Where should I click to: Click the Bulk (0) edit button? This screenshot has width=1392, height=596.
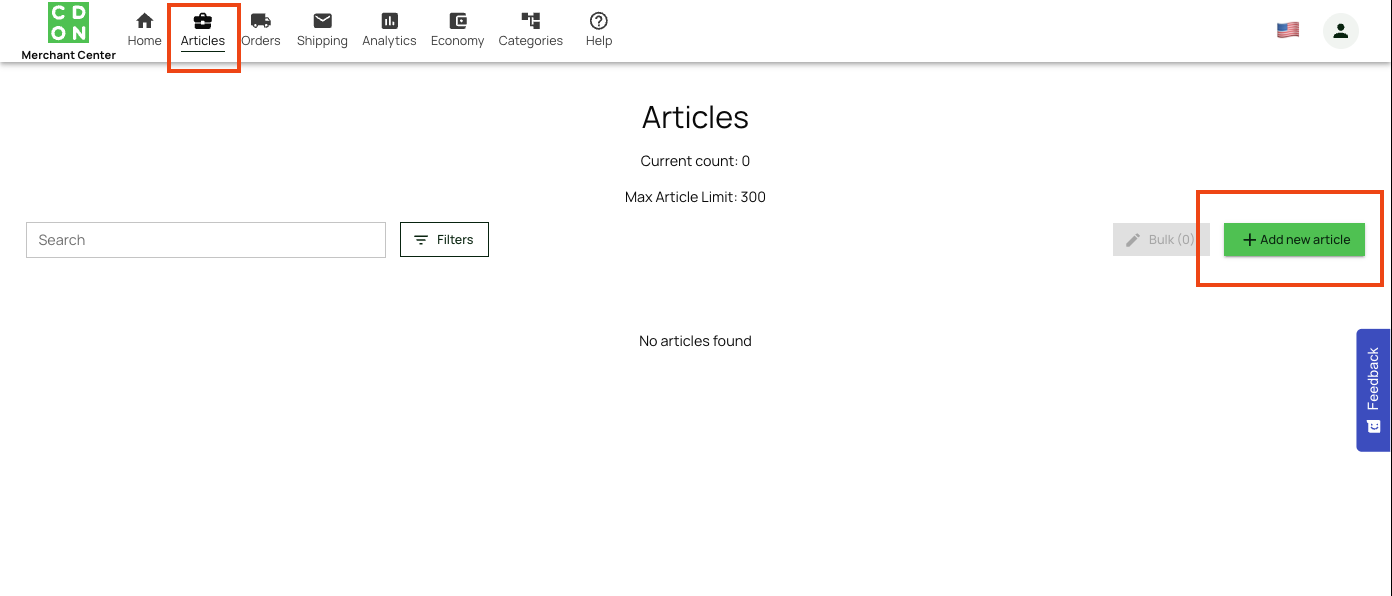click(1161, 240)
